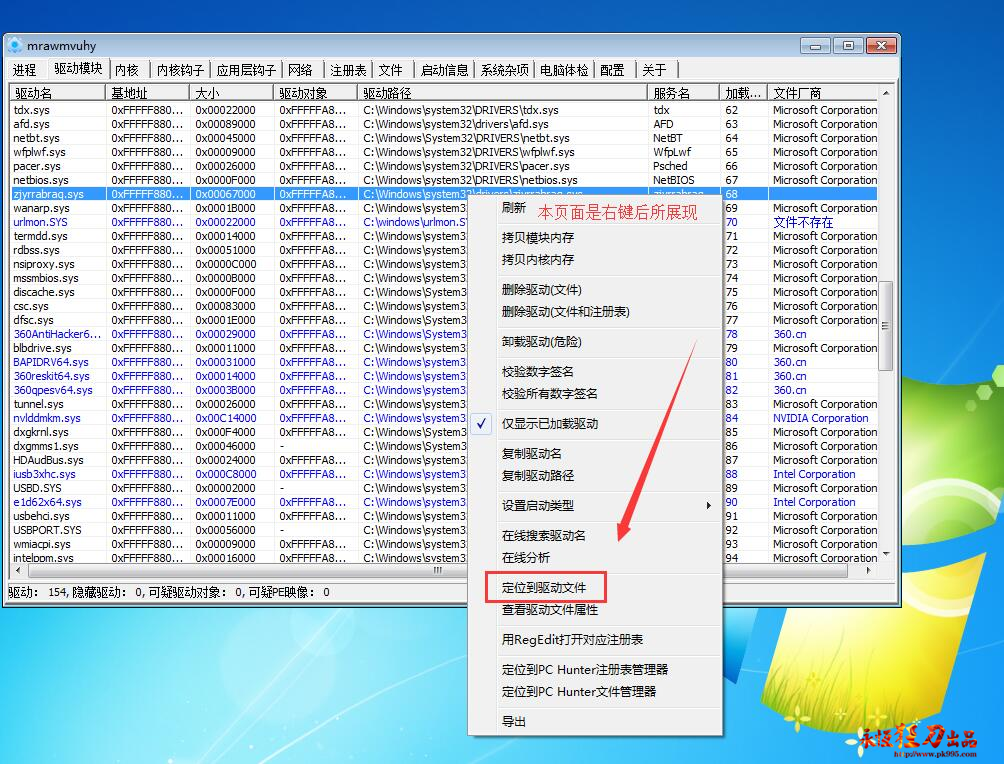
Task: Choose 刷新 in the context menu
Action: [514, 208]
